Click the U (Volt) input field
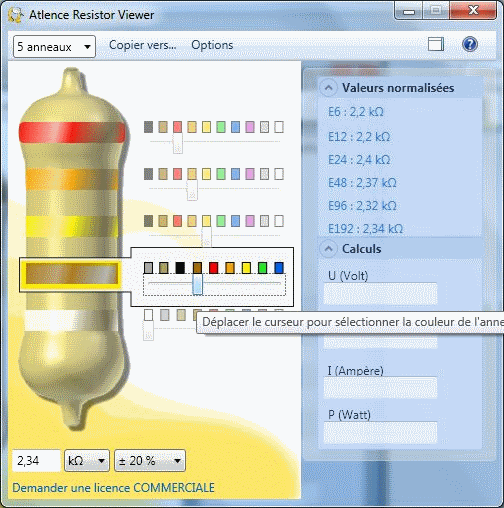504x508 pixels. (x=380, y=294)
